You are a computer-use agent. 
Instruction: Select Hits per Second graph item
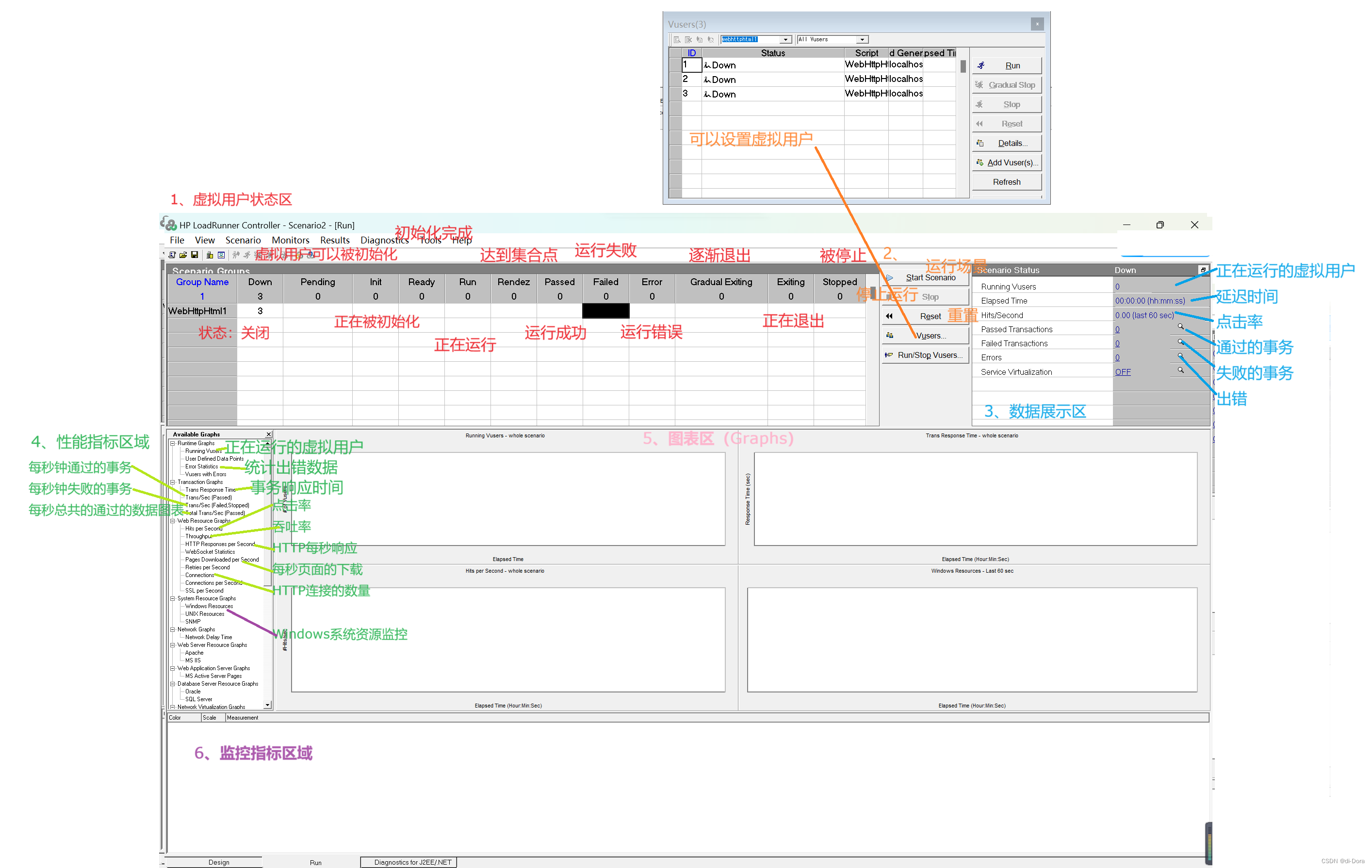(x=203, y=529)
